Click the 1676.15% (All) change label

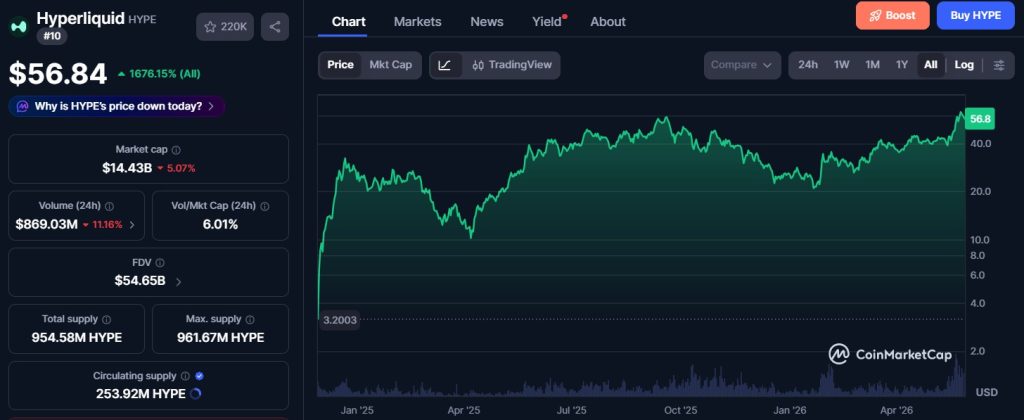(x=159, y=74)
